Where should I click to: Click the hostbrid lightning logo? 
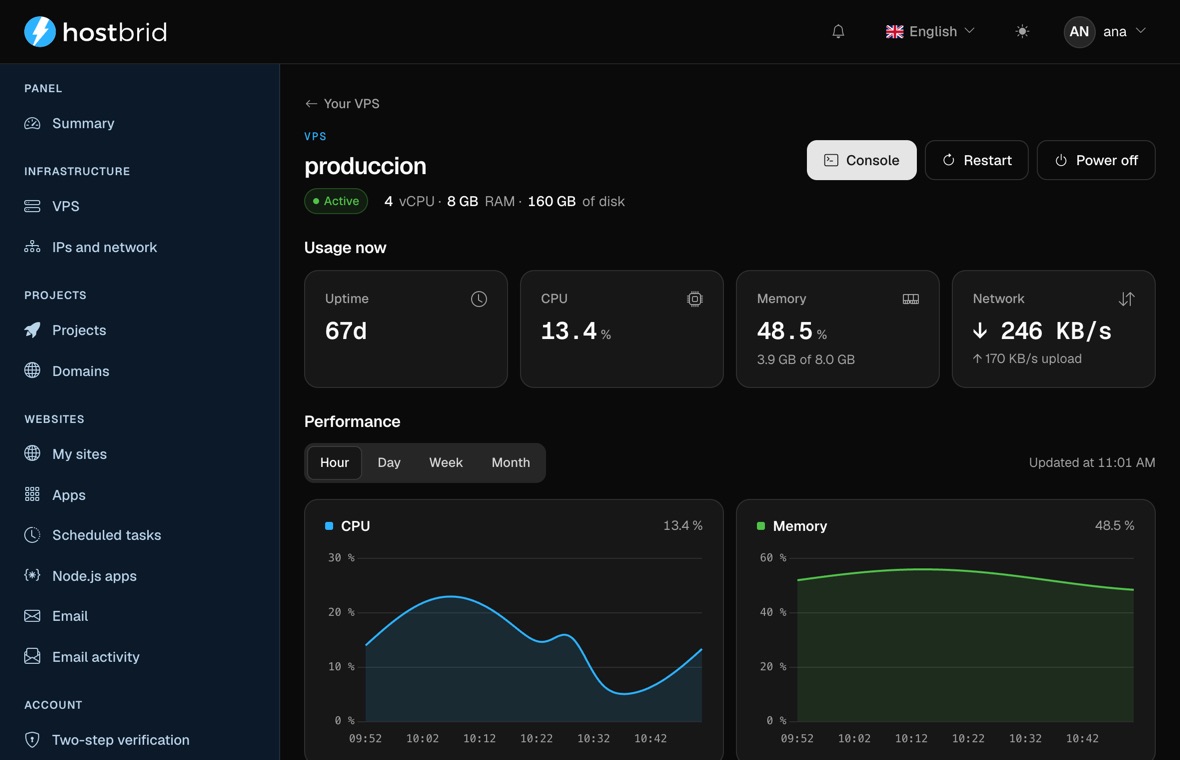pos(40,32)
